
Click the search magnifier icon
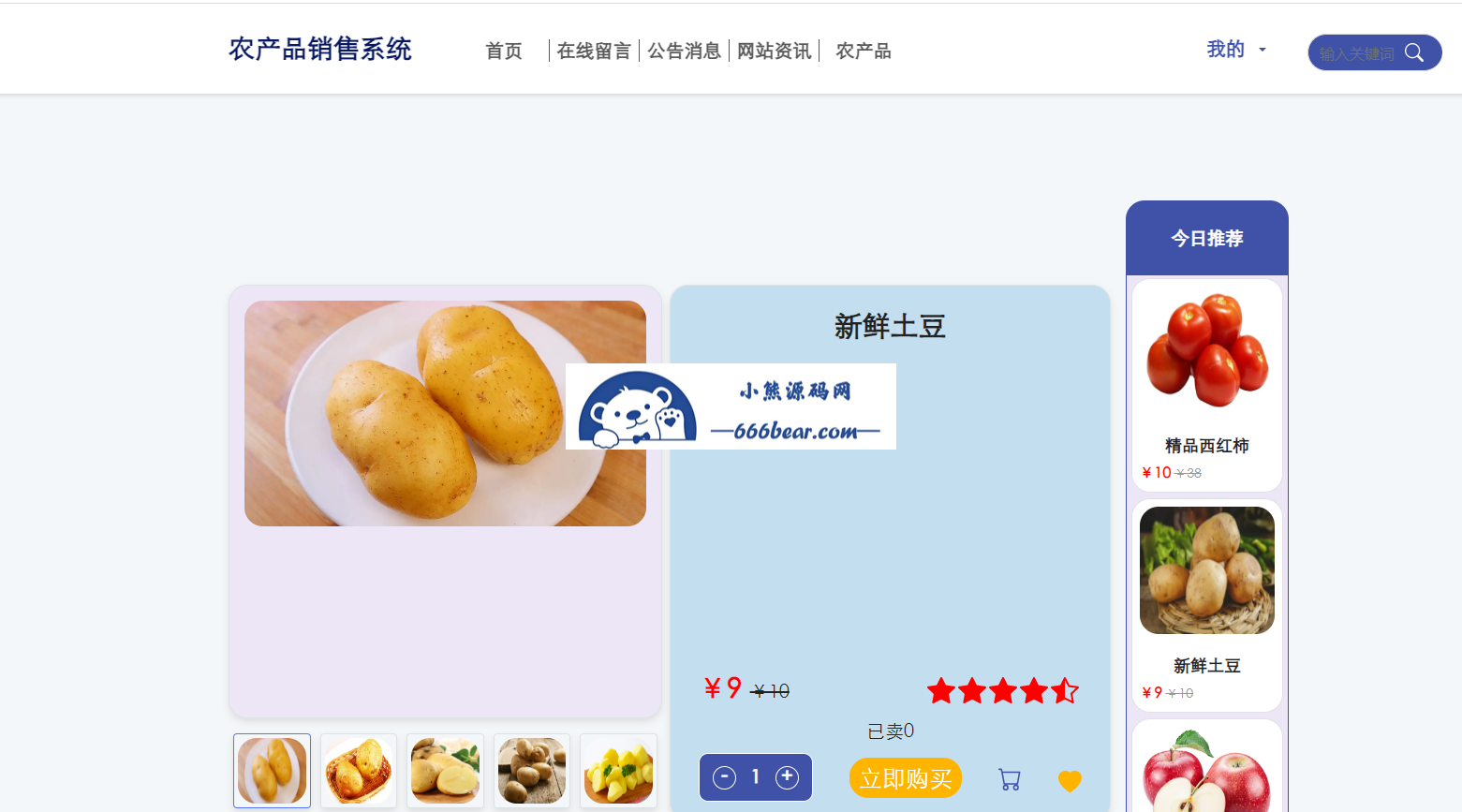[x=1414, y=53]
